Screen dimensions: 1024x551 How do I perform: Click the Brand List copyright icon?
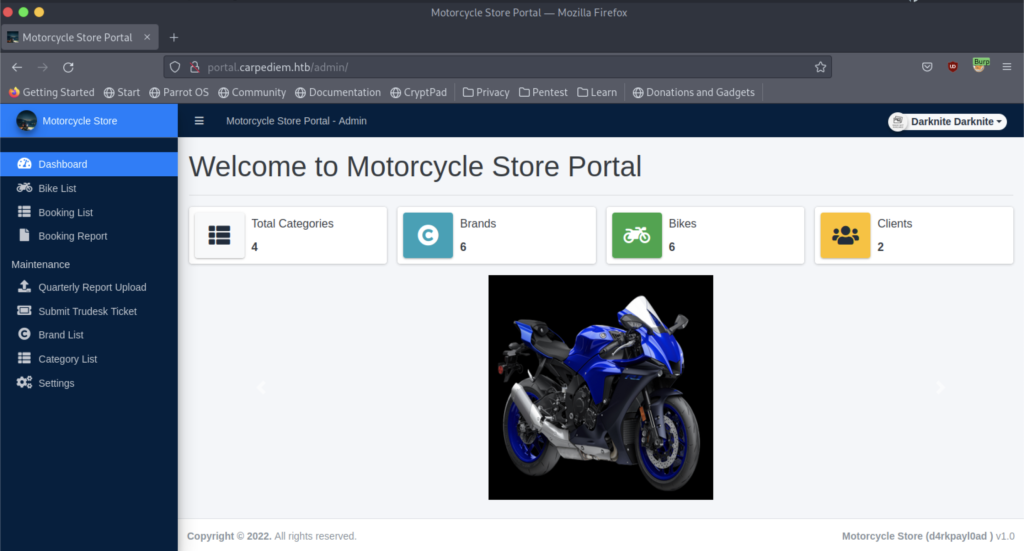[24, 335]
